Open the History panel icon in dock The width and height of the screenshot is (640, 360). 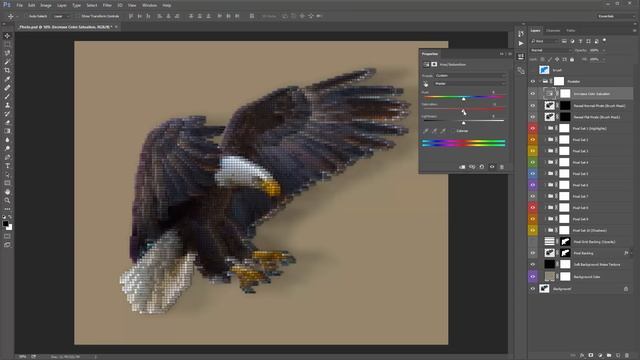pos(521,34)
